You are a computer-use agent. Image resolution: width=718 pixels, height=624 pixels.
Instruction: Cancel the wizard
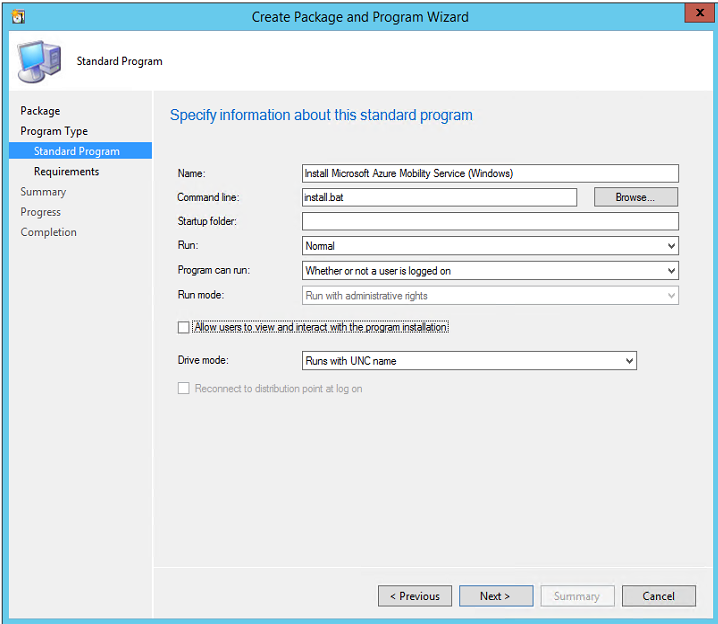[658, 596]
